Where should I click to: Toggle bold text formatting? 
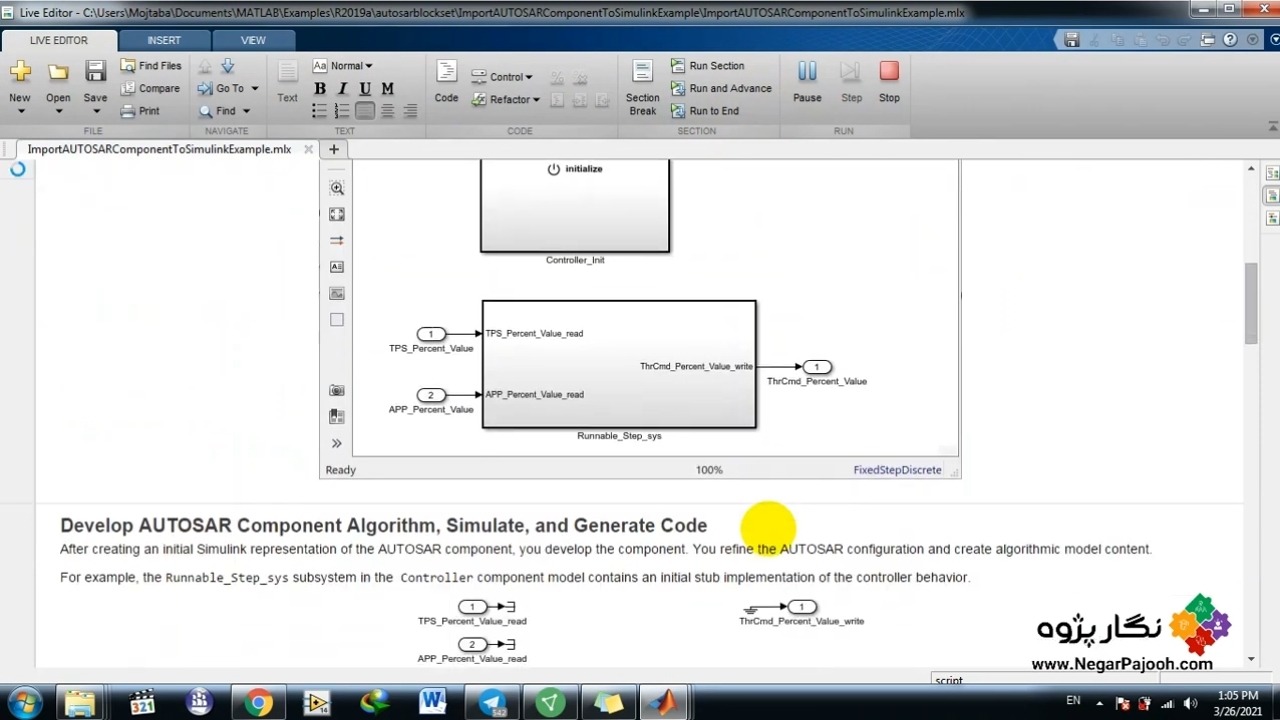point(320,89)
